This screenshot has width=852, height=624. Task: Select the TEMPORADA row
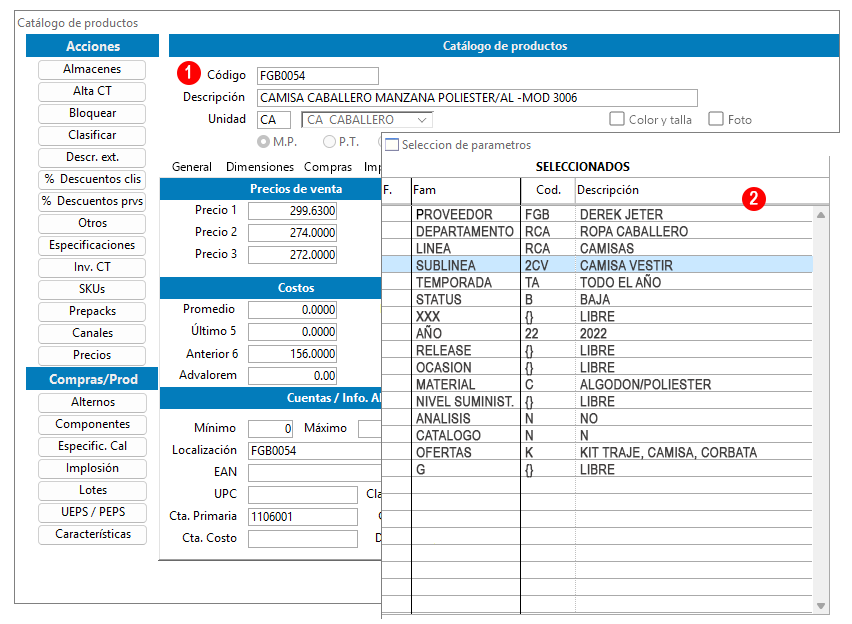point(597,283)
